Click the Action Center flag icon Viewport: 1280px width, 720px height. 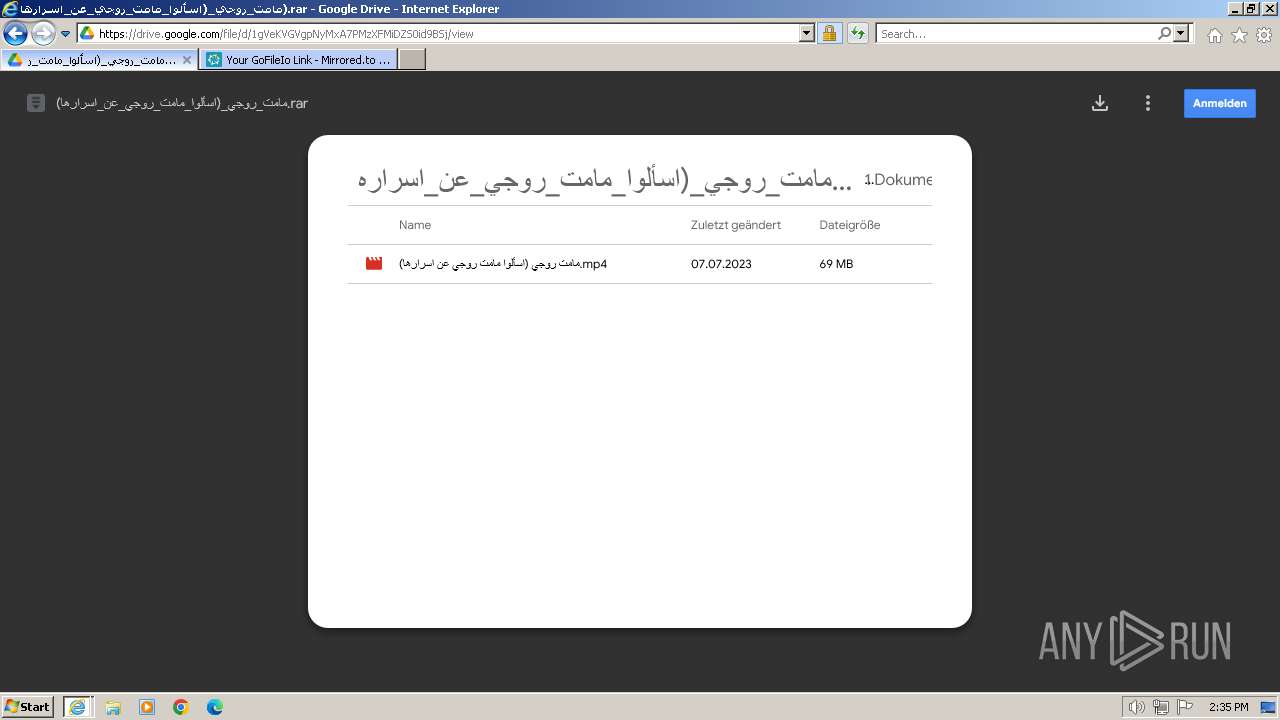point(1185,707)
